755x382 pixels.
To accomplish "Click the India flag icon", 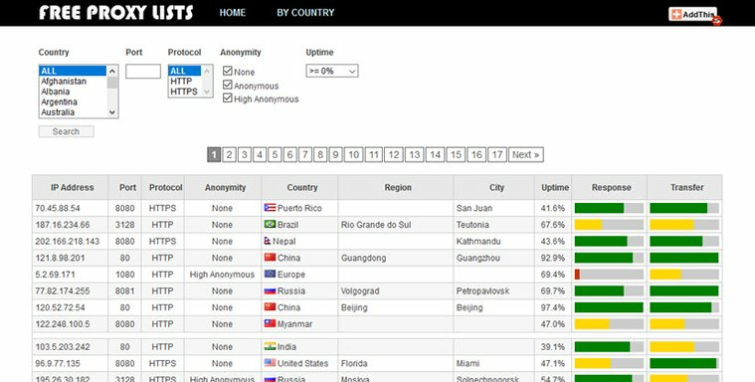I will point(270,346).
